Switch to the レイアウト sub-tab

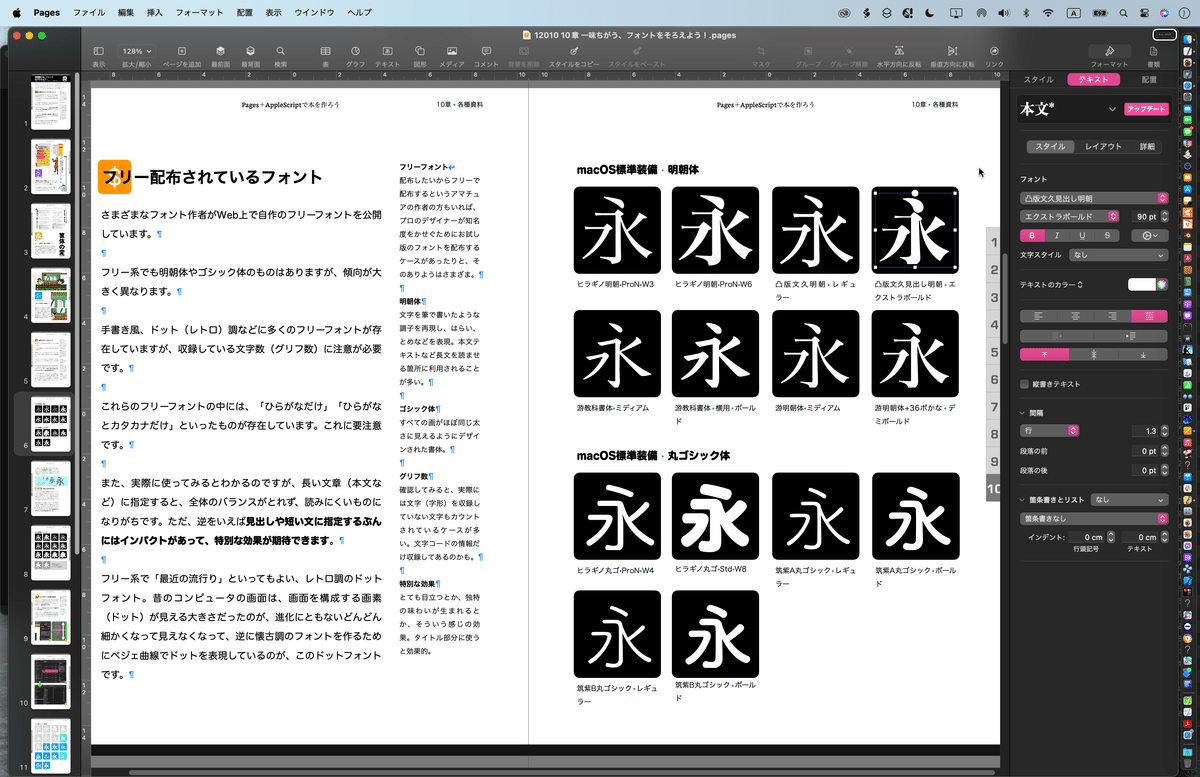pyautogui.click(x=1103, y=146)
